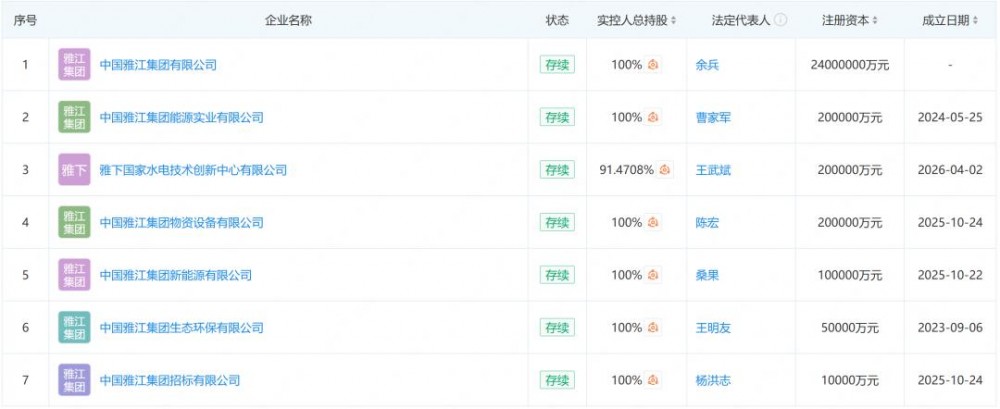
Task: Click the 雅下 logo badge
Action: click(75, 170)
